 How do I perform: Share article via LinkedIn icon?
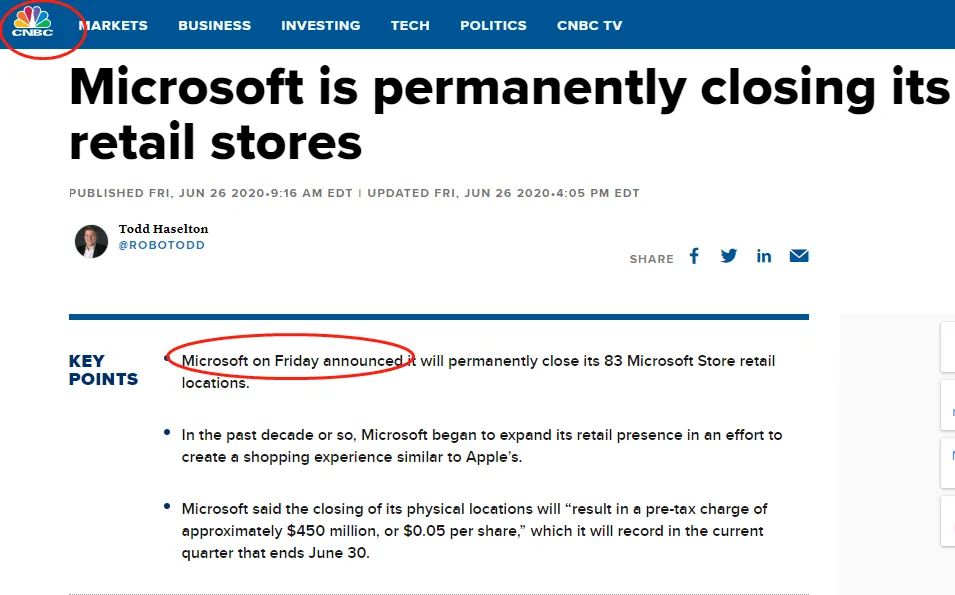coord(764,256)
